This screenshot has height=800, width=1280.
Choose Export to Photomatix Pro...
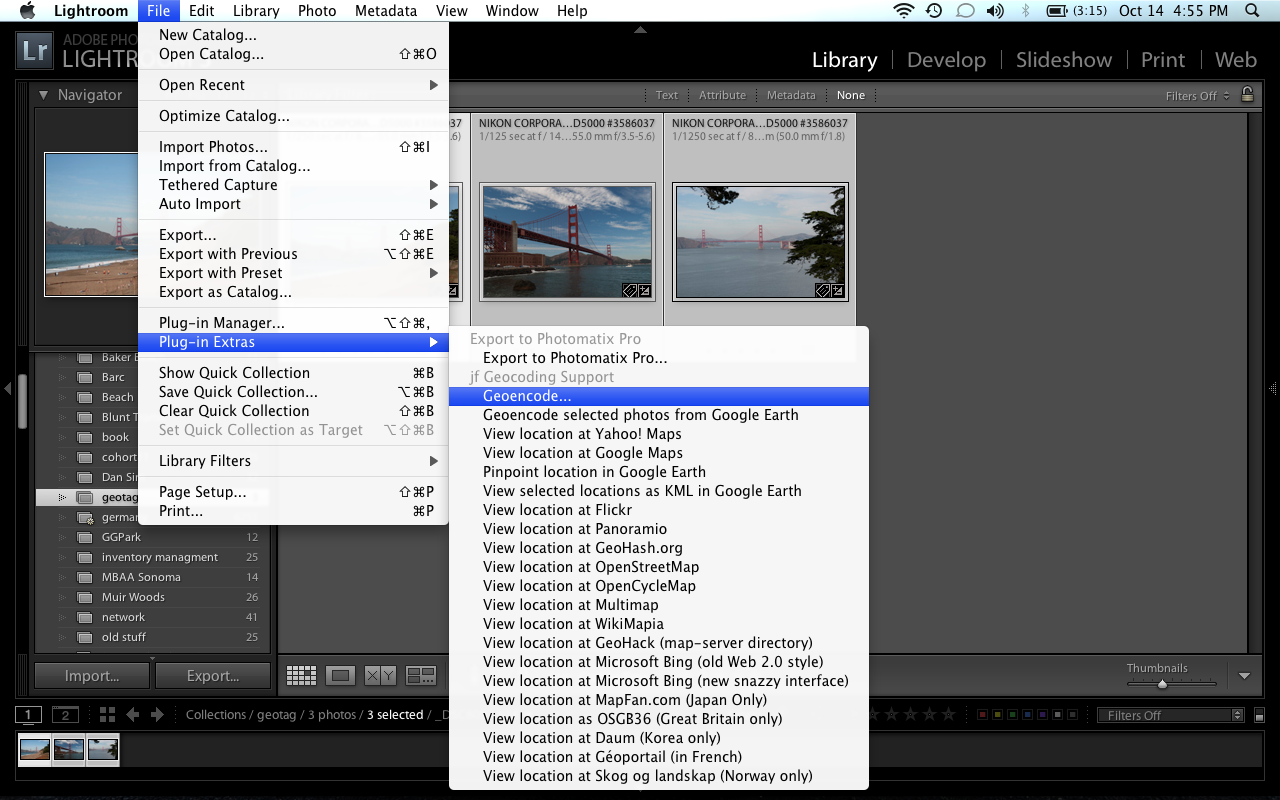click(659, 358)
